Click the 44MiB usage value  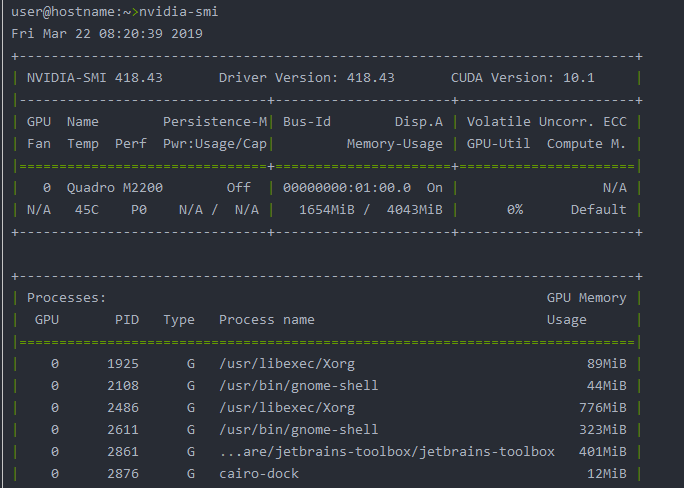607,386
